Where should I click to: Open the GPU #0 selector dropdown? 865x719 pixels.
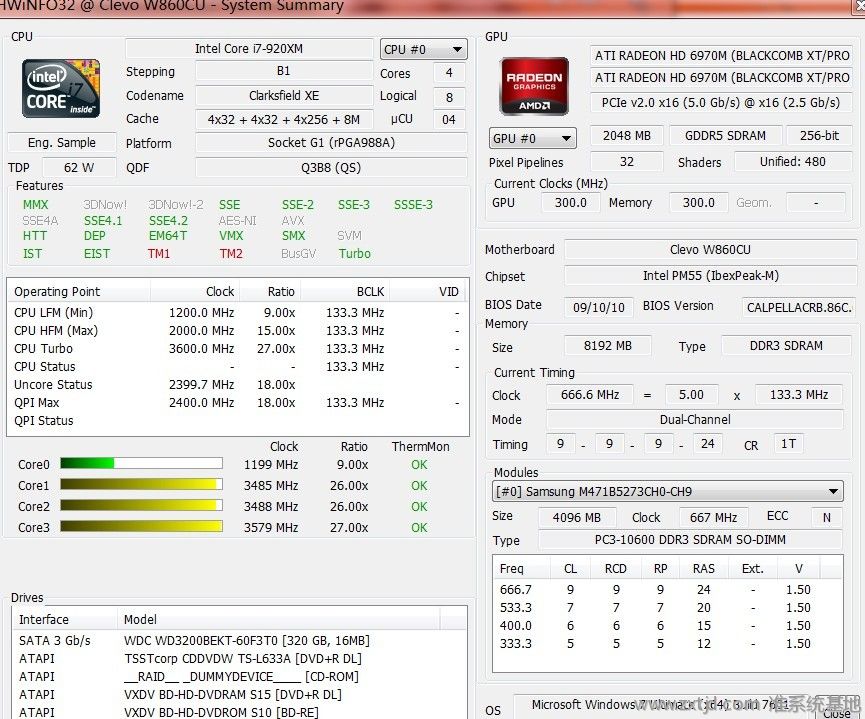click(x=532, y=138)
